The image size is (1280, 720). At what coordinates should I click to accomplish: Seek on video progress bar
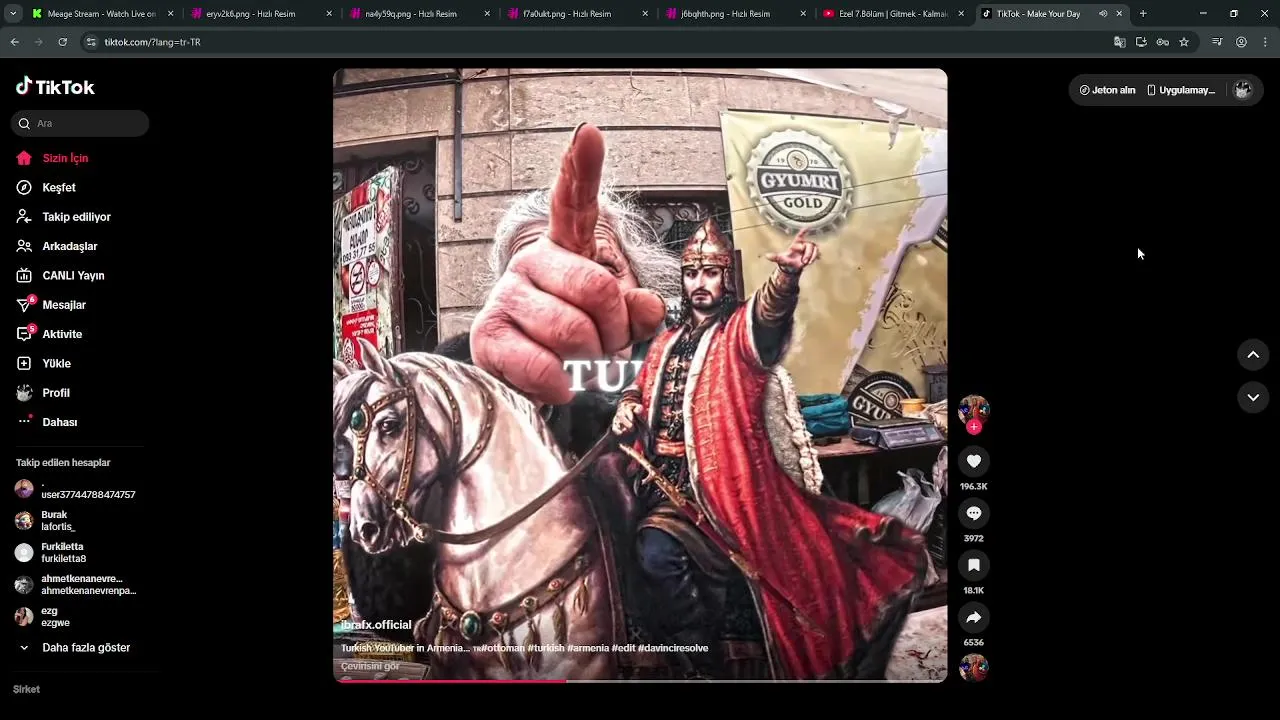[640, 680]
